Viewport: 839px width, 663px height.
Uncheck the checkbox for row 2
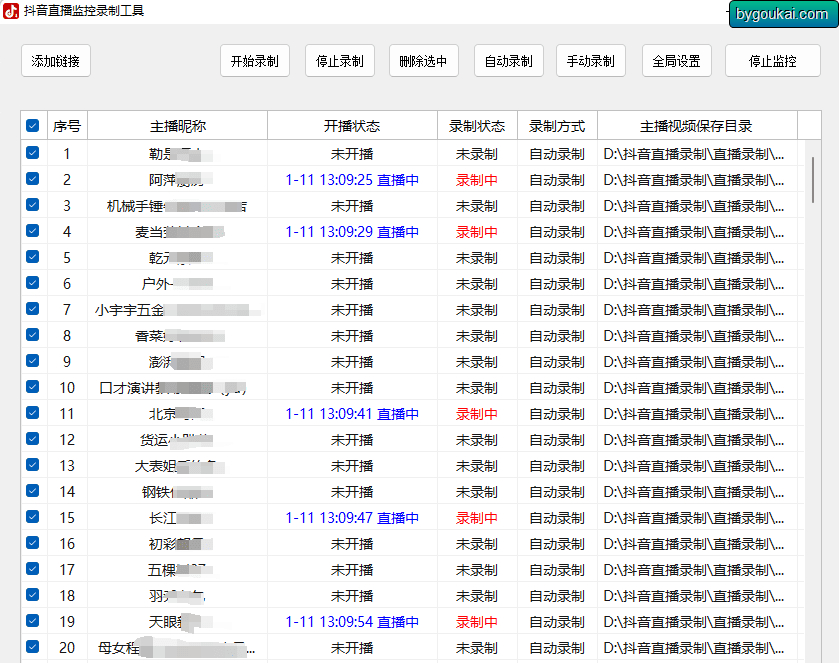click(x=33, y=179)
